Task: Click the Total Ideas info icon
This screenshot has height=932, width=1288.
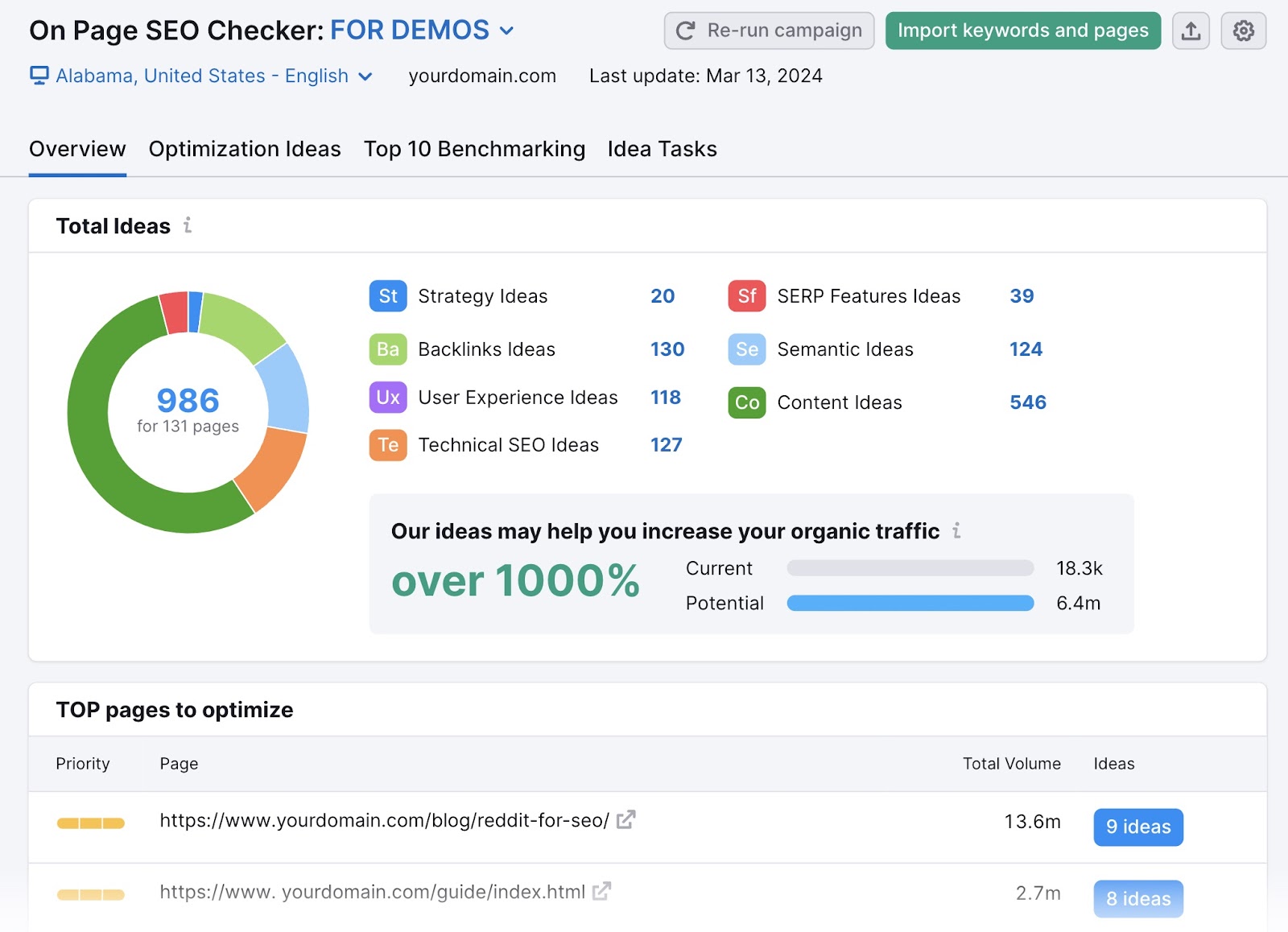Action: [x=188, y=226]
